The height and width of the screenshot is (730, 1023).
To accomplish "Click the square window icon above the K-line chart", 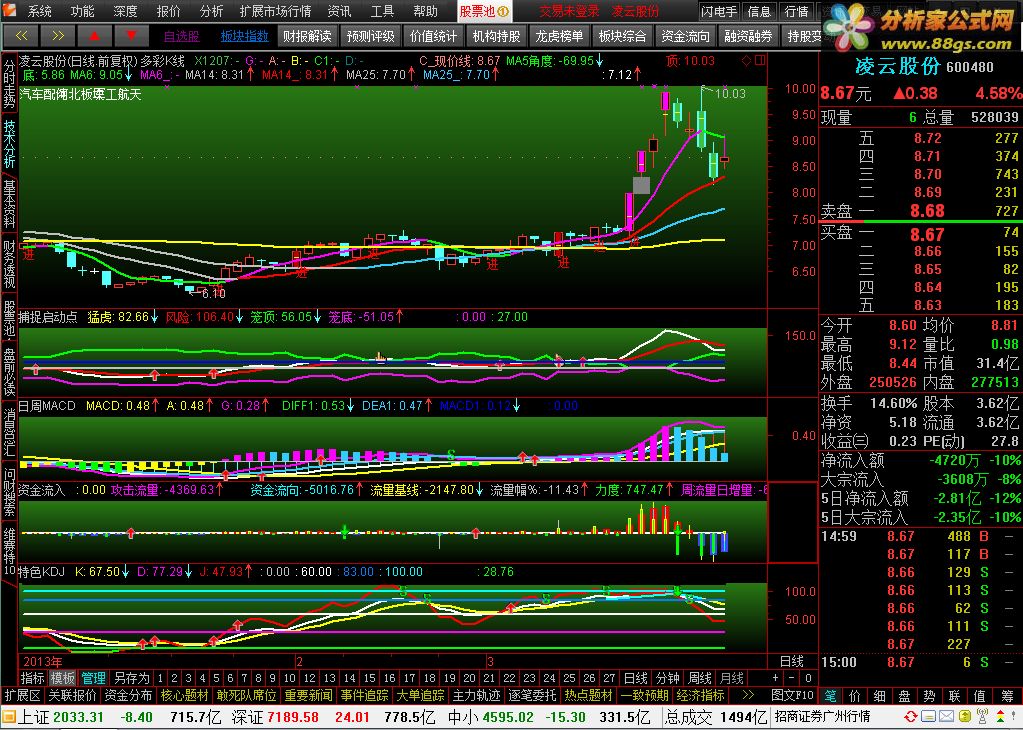I will 760,61.
